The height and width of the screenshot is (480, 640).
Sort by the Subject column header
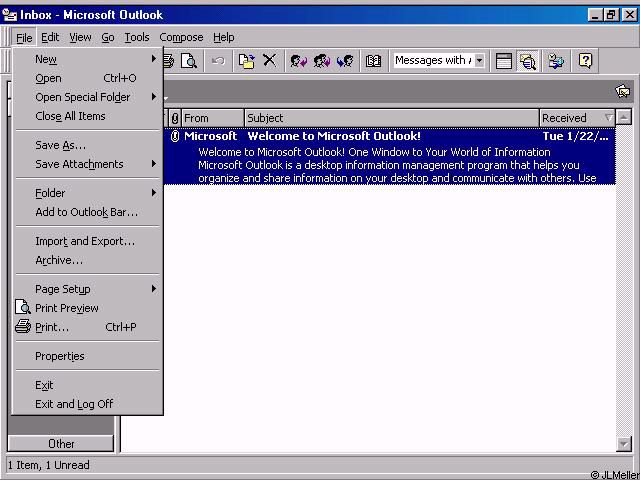[391, 118]
